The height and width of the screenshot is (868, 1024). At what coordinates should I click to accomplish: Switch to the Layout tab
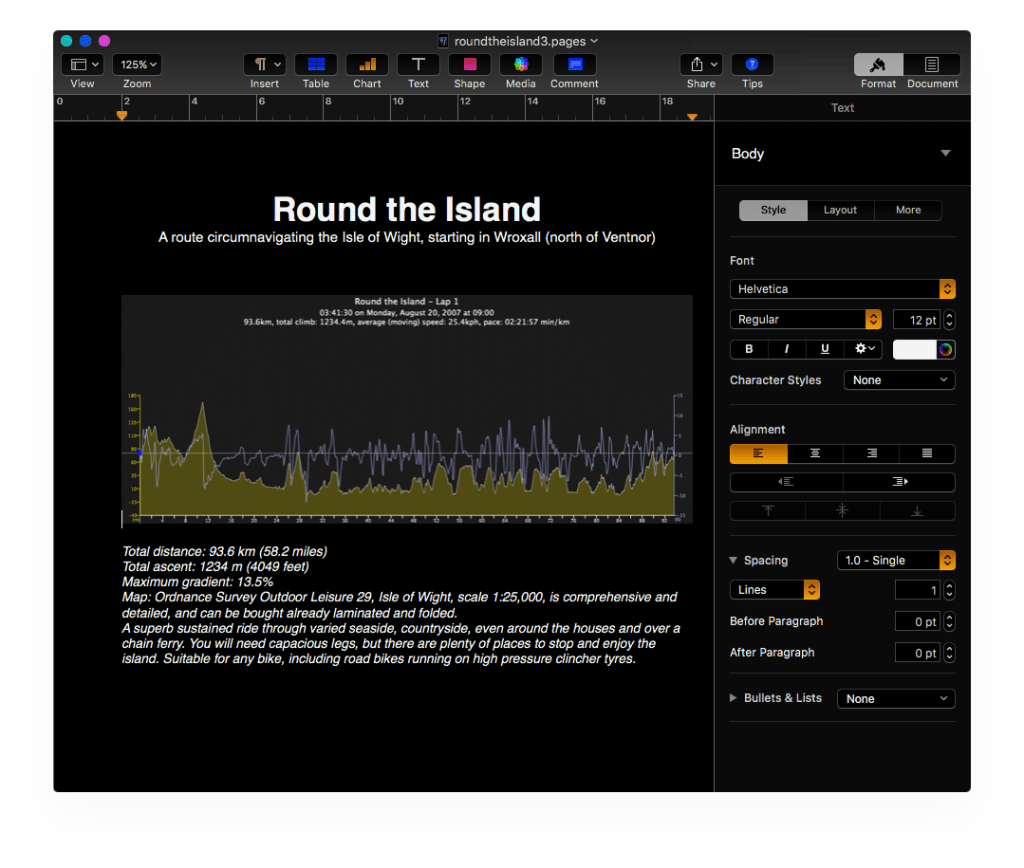coord(840,210)
